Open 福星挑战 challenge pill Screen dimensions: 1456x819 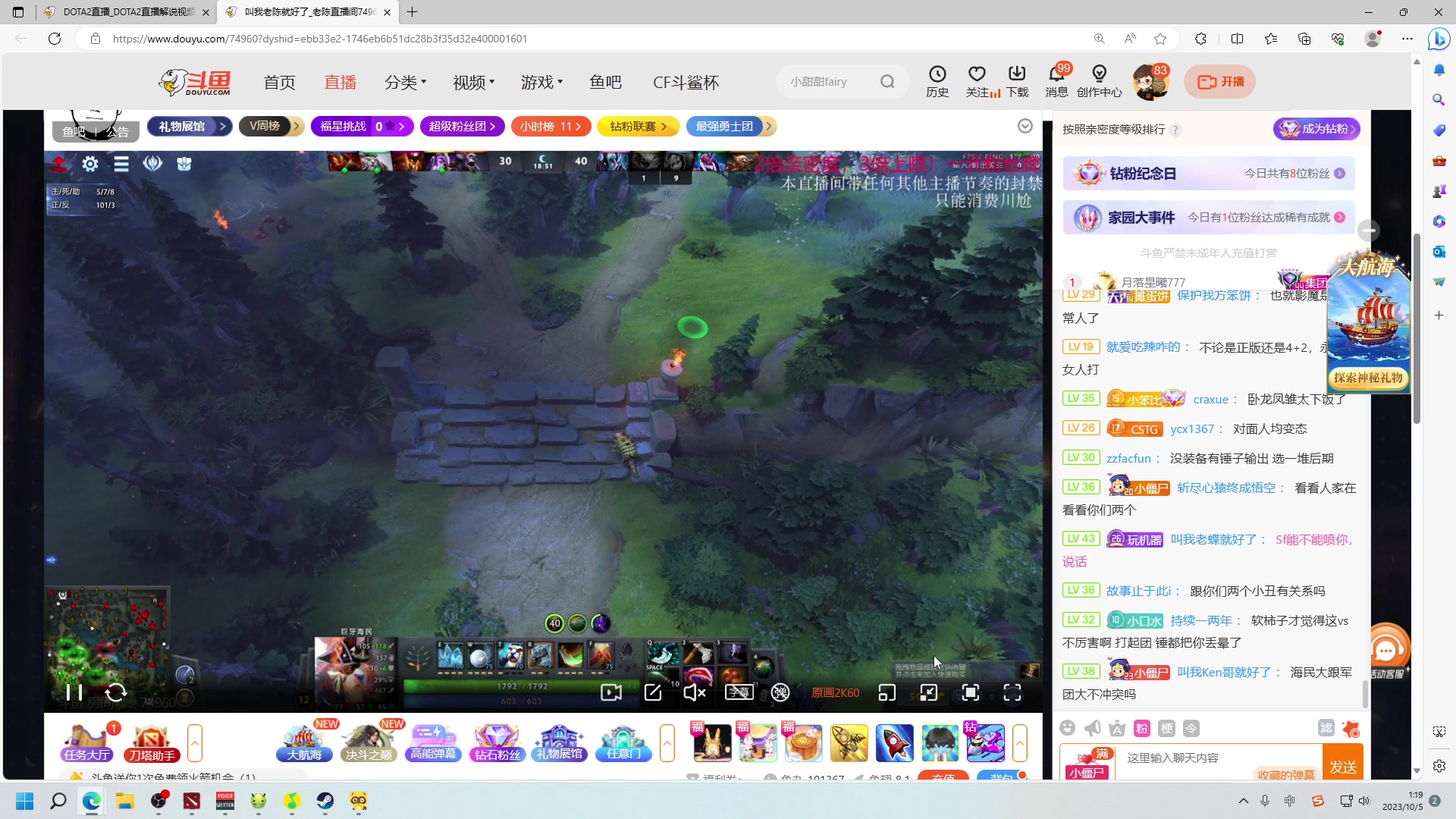[362, 127]
